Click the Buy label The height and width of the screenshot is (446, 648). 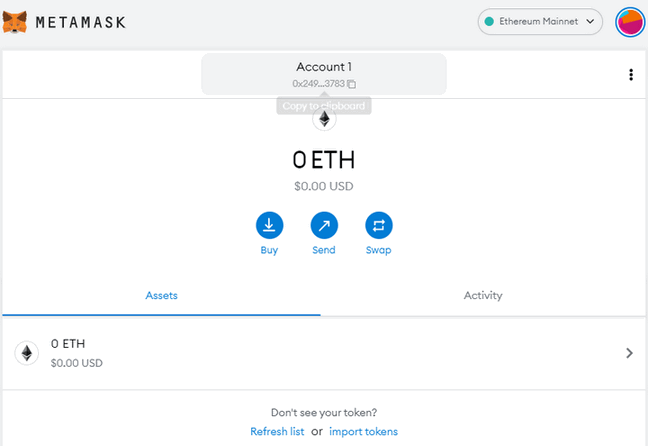point(269,250)
